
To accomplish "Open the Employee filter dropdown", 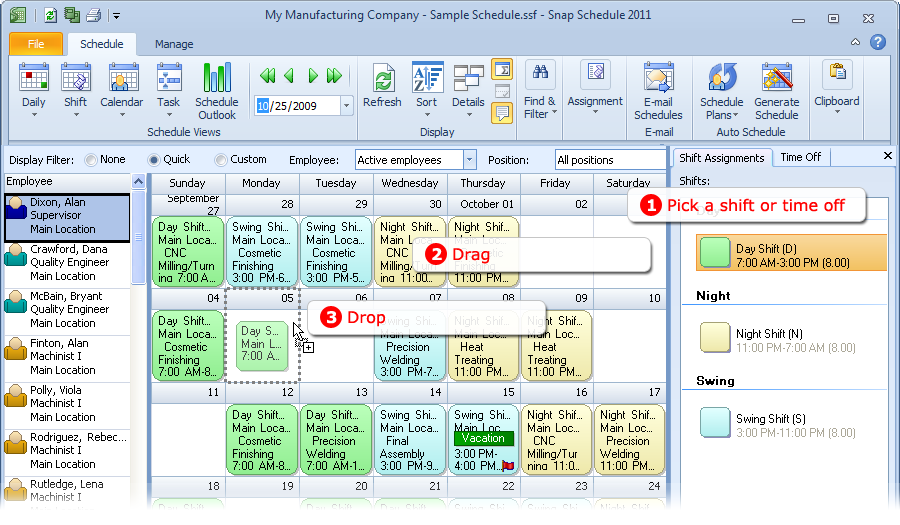I will coord(469,160).
